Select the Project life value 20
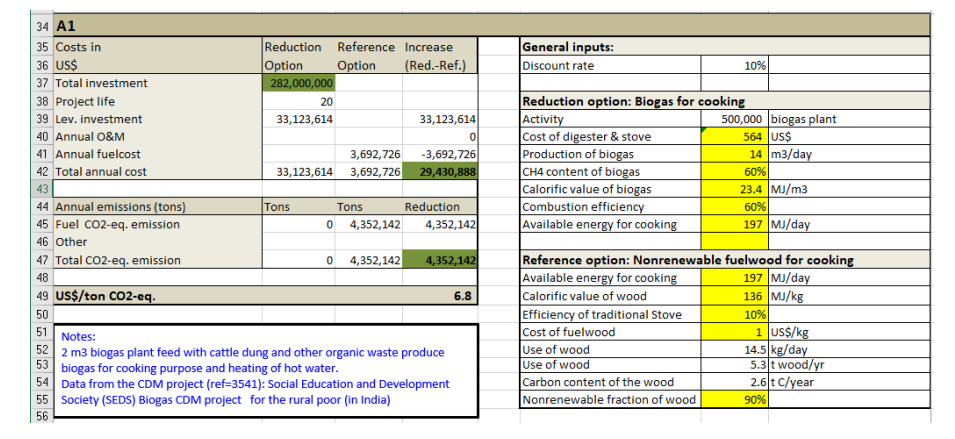The height and width of the screenshot is (439, 955). coord(298,101)
